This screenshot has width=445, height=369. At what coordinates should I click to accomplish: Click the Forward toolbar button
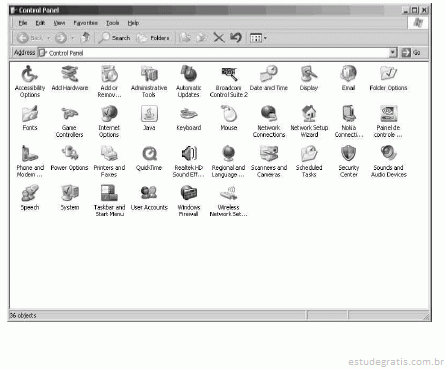(61, 38)
